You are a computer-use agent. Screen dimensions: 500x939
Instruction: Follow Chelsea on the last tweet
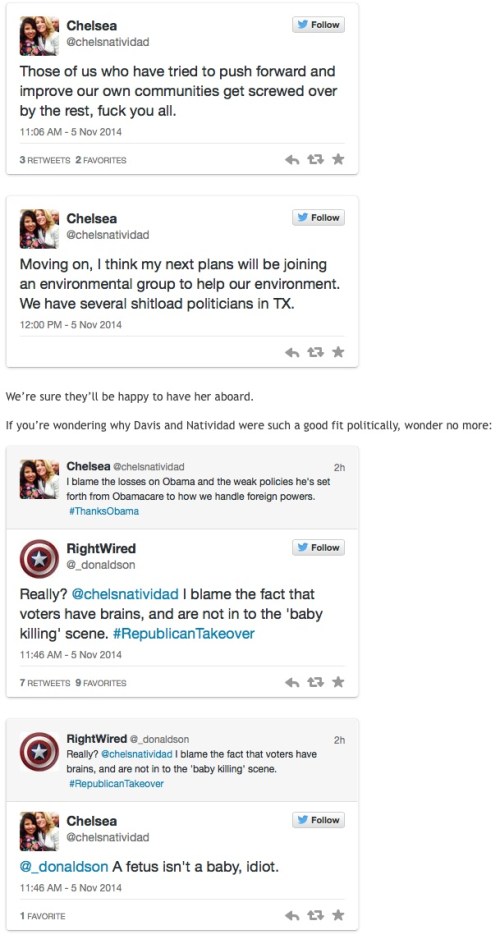pos(319,820)
